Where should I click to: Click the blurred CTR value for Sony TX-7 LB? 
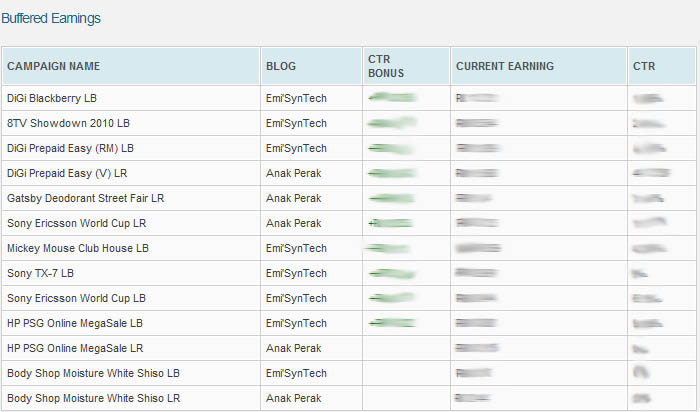click(x=640, y=273)
